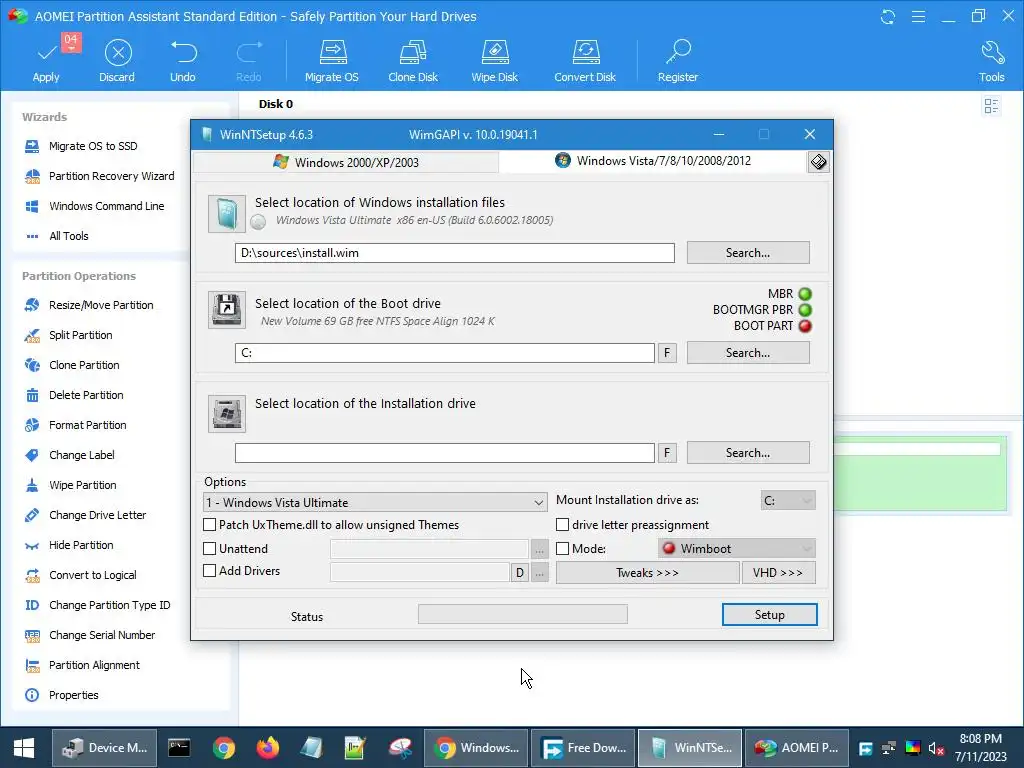Open Device Manager from taskbar
1024x768 pixels.
[x=104, y=748]
